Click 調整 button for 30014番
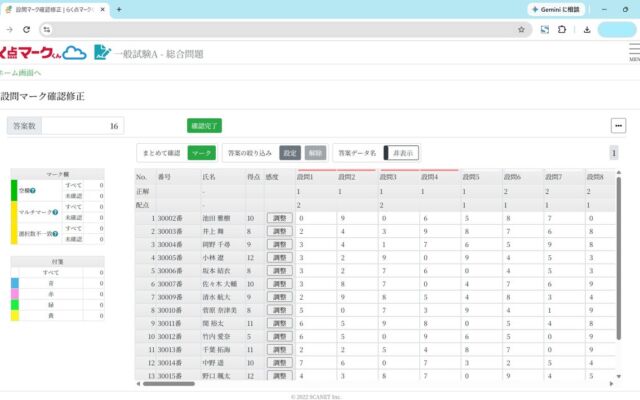640x400 pixels. click(x=280, y=362)
